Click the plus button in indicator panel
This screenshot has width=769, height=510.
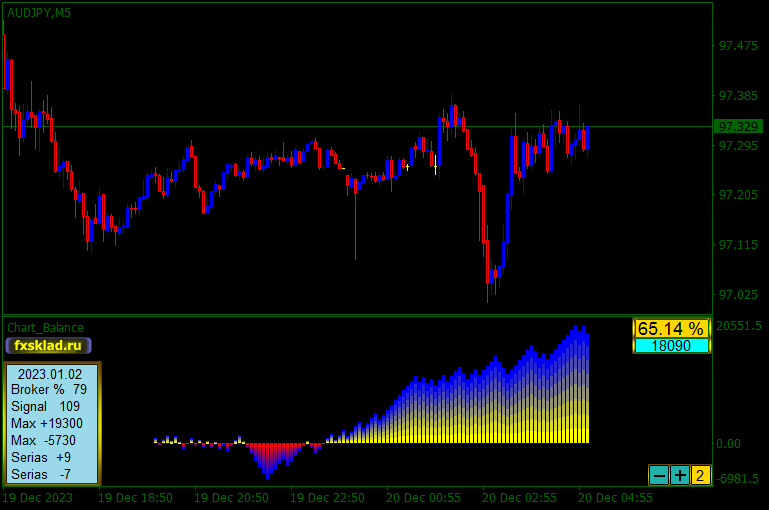pos(680,475)
